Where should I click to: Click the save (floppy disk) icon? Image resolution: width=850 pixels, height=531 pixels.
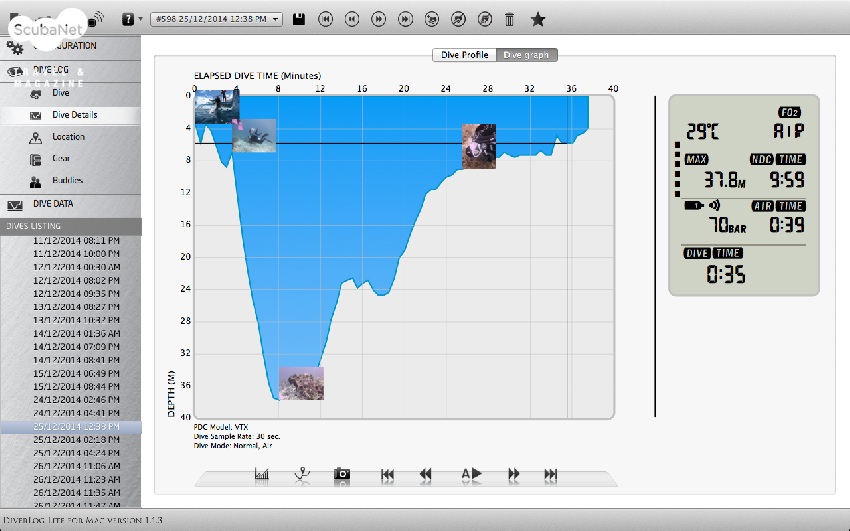pyautogui.click(x=299, y=19)
